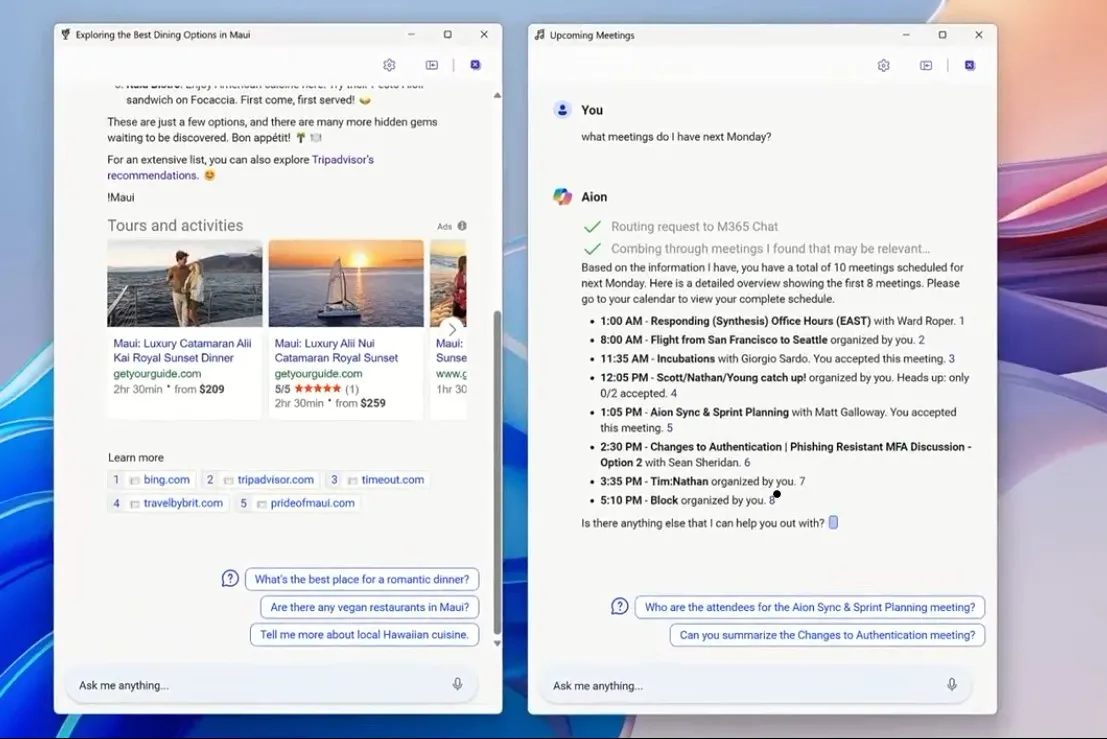Click couple on boat tour thumbnail
This screenshot has height=739, width=1107.
click(x=185, y=283)
